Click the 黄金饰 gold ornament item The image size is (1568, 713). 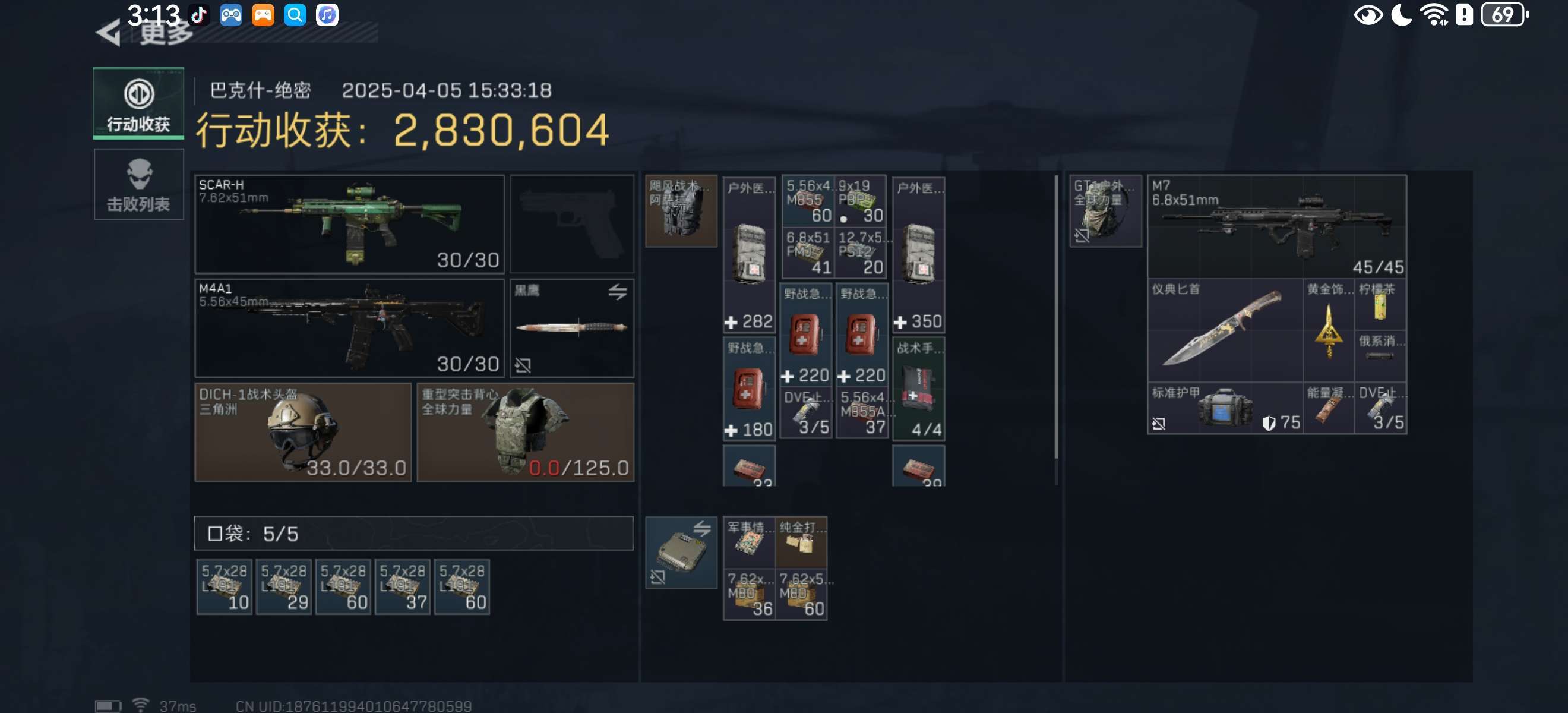pyautogui.click(x=1328, y=329)
